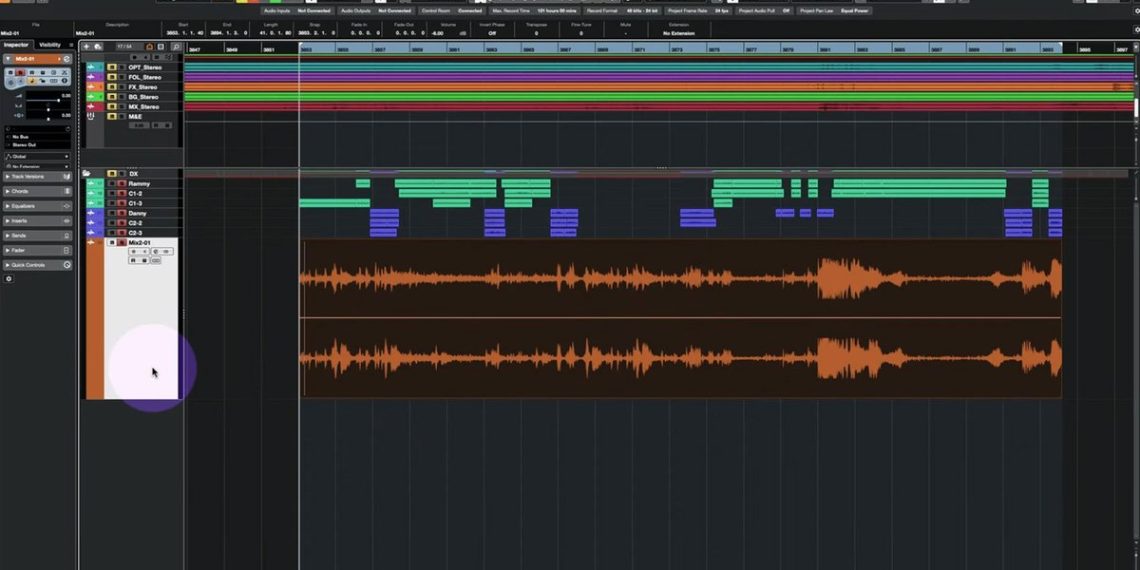The image size is (1140, 570).
Task: Expand the Quick Controls section
Action: 37,265
